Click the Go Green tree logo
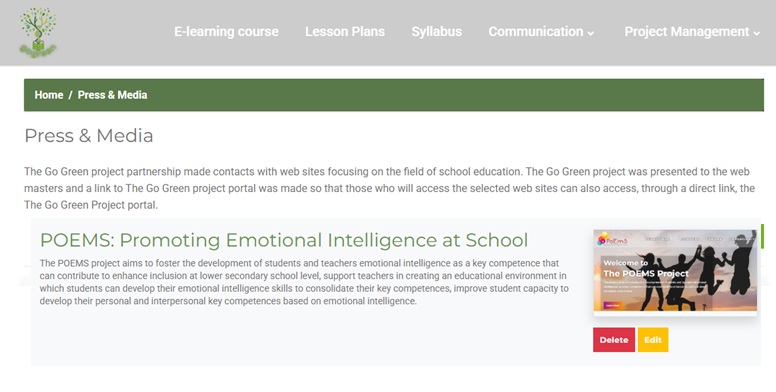 [38, 33]
